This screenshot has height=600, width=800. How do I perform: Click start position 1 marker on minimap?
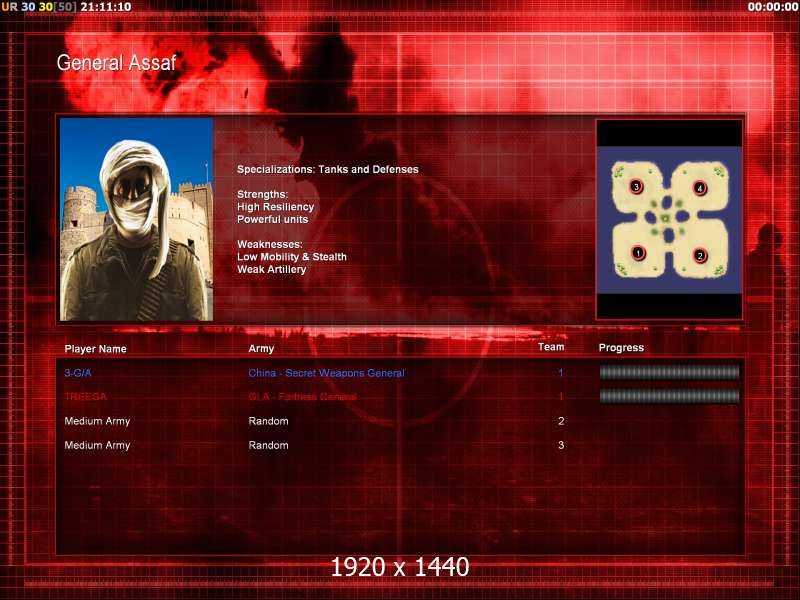pyautogui.click(x=638, y=253)
